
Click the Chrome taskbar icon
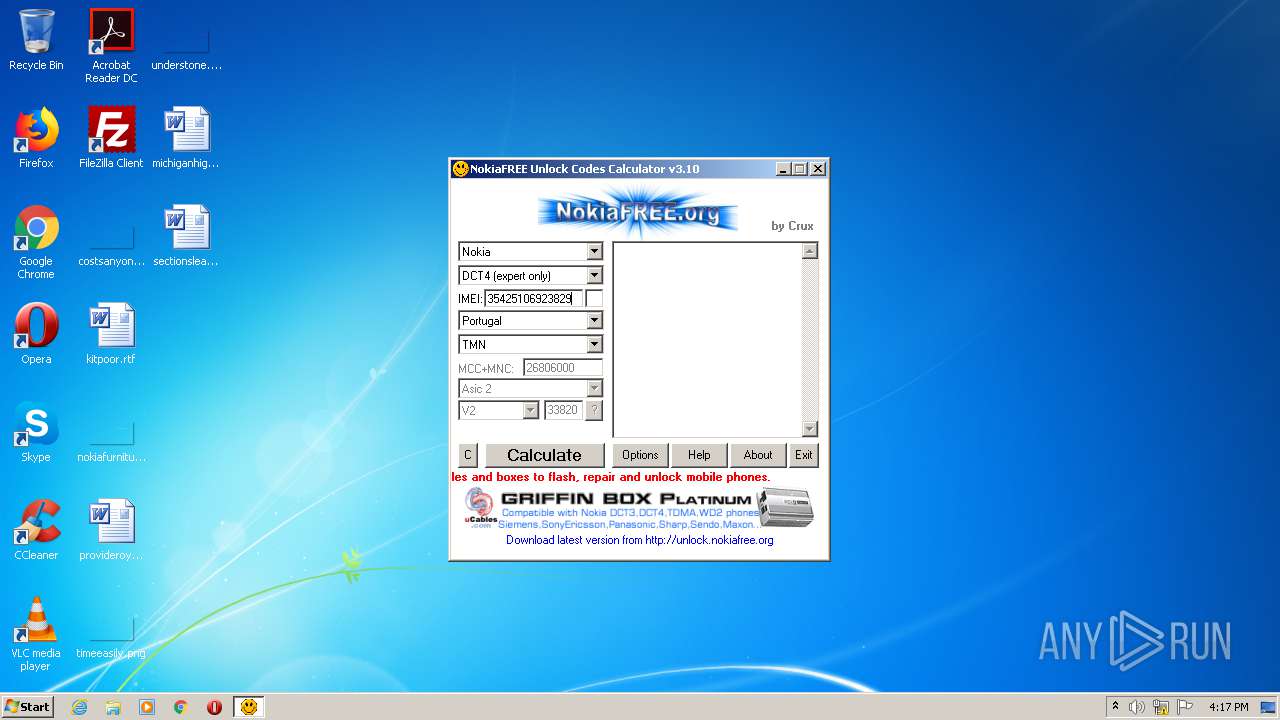[181, 707]
